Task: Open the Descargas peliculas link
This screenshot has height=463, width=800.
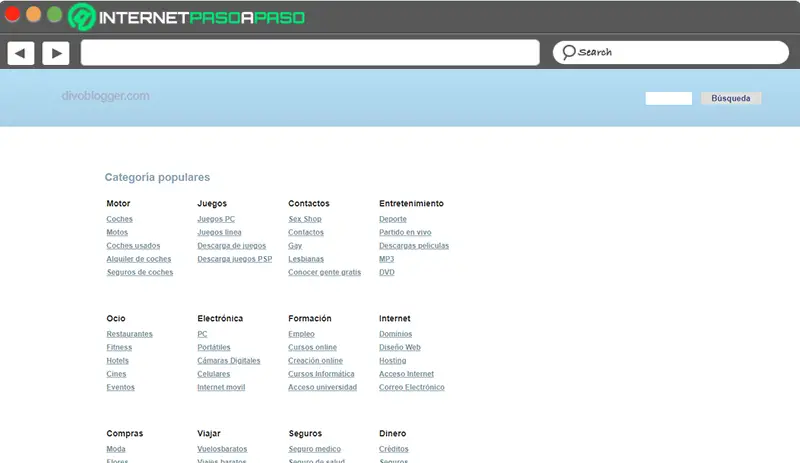Action: [x=414, y=246]
